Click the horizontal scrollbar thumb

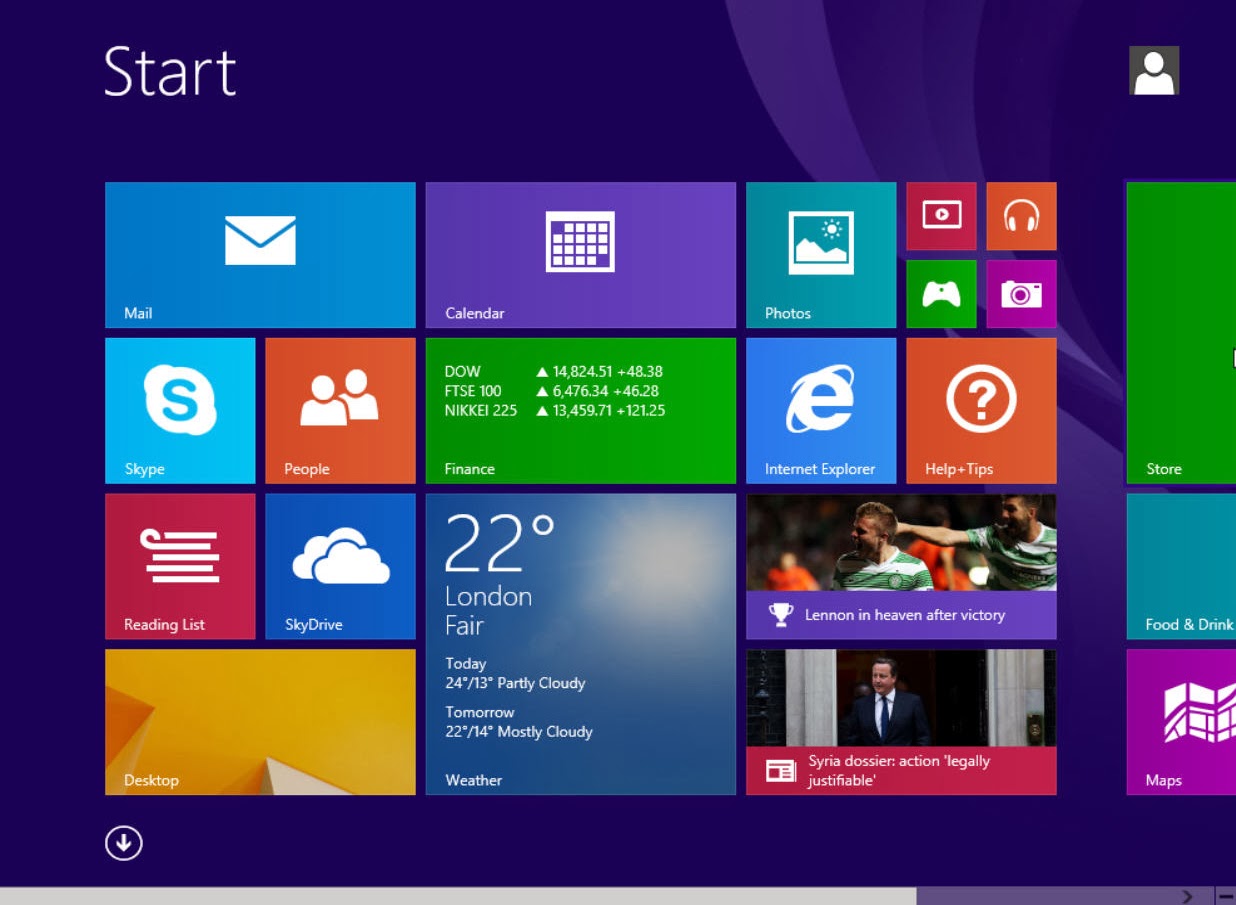458,896
